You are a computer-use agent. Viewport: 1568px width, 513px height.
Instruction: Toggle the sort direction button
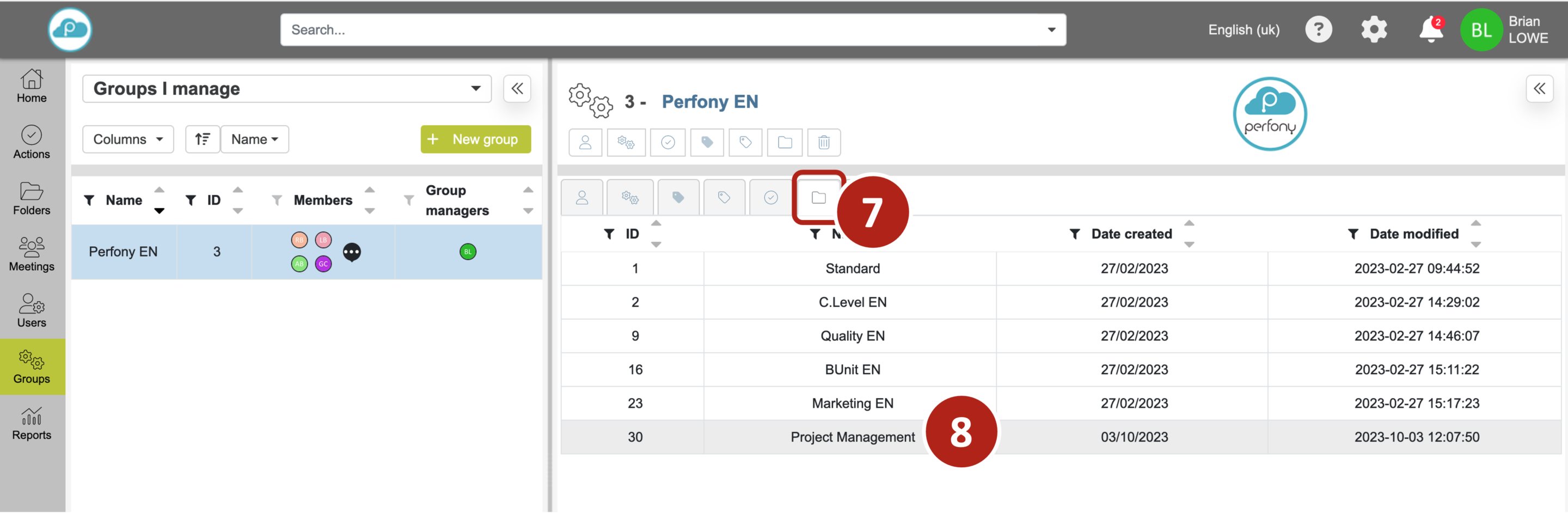[202, 139]
